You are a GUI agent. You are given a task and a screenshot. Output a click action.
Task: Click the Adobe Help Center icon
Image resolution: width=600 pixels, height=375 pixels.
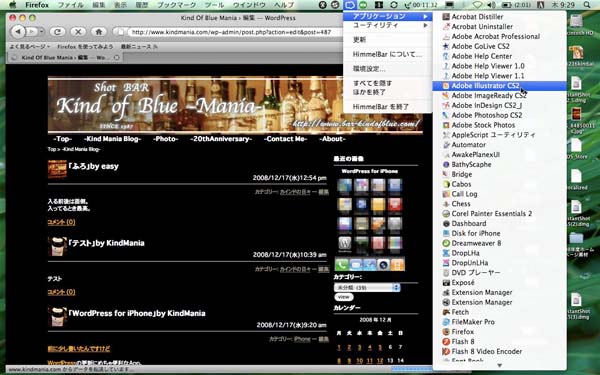tap(446, 56)
